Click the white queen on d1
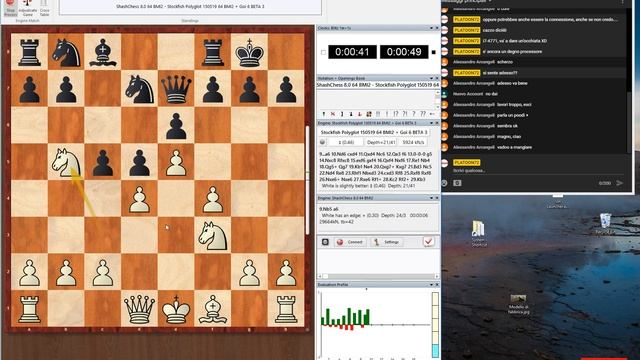Image resolution: width=640 pixels, height=360 pixels. pyautogui.click(x=139, y=309)
